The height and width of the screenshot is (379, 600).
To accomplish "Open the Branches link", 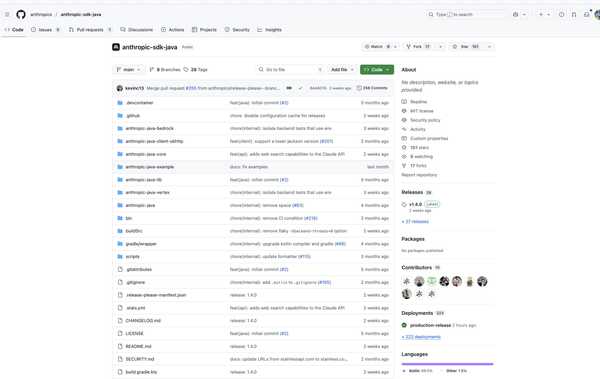I will coord(165,70).
